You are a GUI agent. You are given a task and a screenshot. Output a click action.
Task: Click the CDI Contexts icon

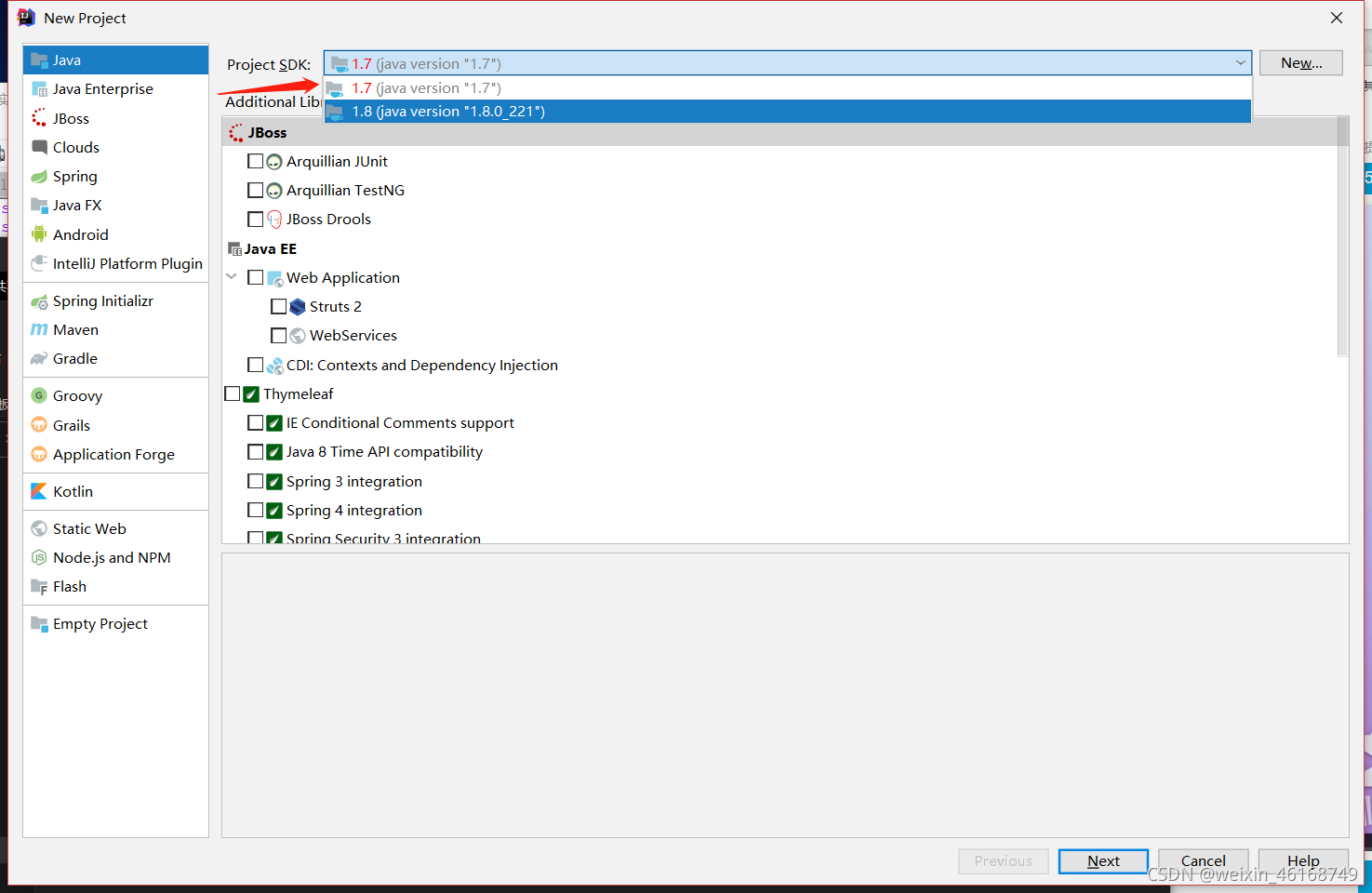tap(275, 366)
